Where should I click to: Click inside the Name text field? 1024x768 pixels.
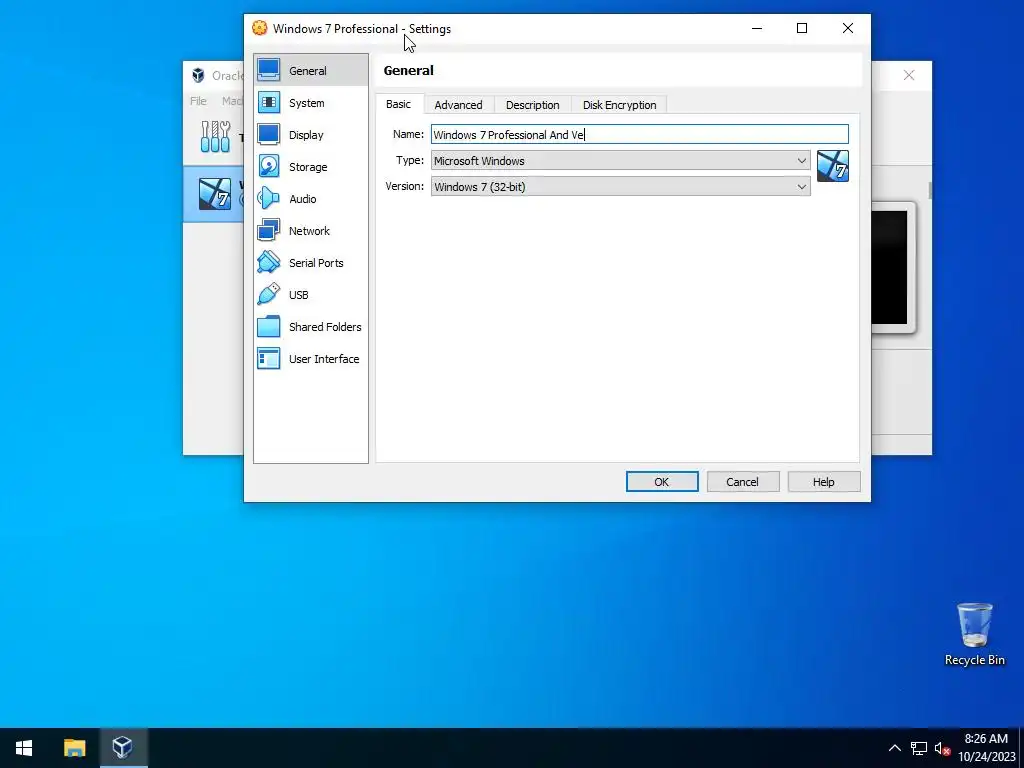point(639,135)
